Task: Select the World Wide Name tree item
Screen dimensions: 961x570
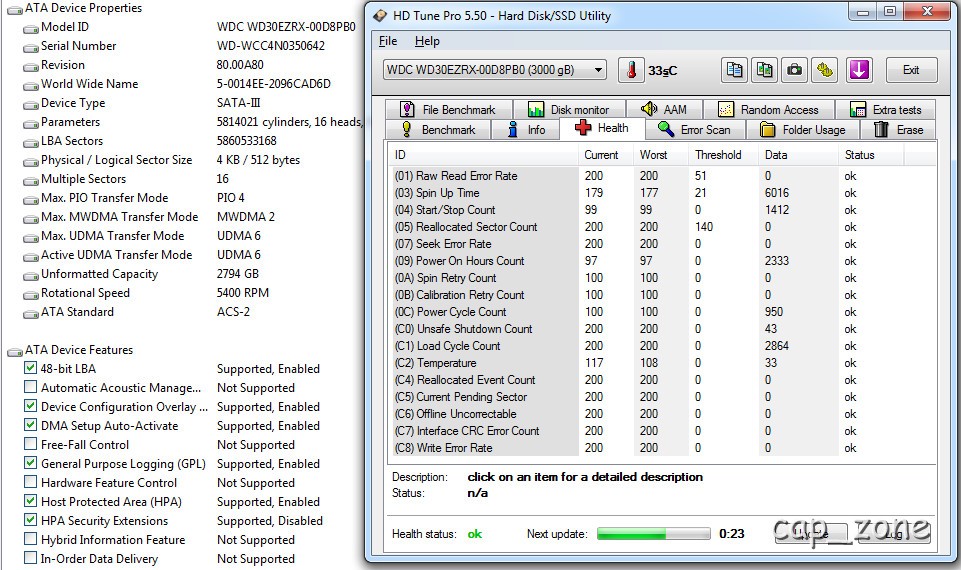Action: (89, 84)
